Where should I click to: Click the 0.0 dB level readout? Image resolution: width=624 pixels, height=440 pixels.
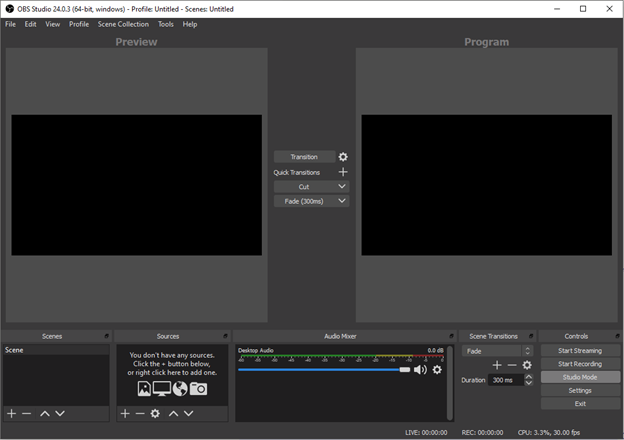pyautogui.click(x=435, y=350)
